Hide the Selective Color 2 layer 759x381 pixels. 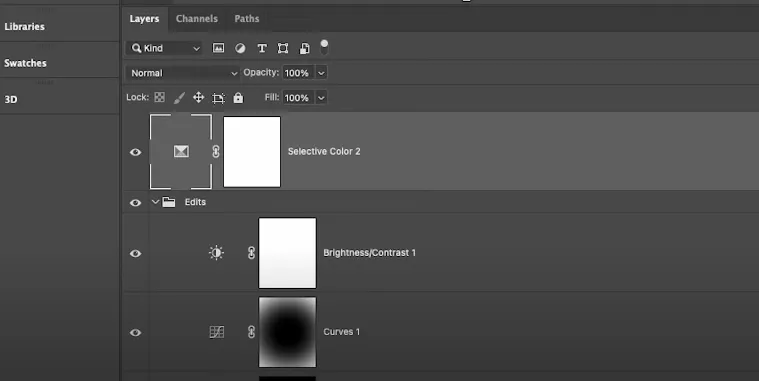(136, 152)
